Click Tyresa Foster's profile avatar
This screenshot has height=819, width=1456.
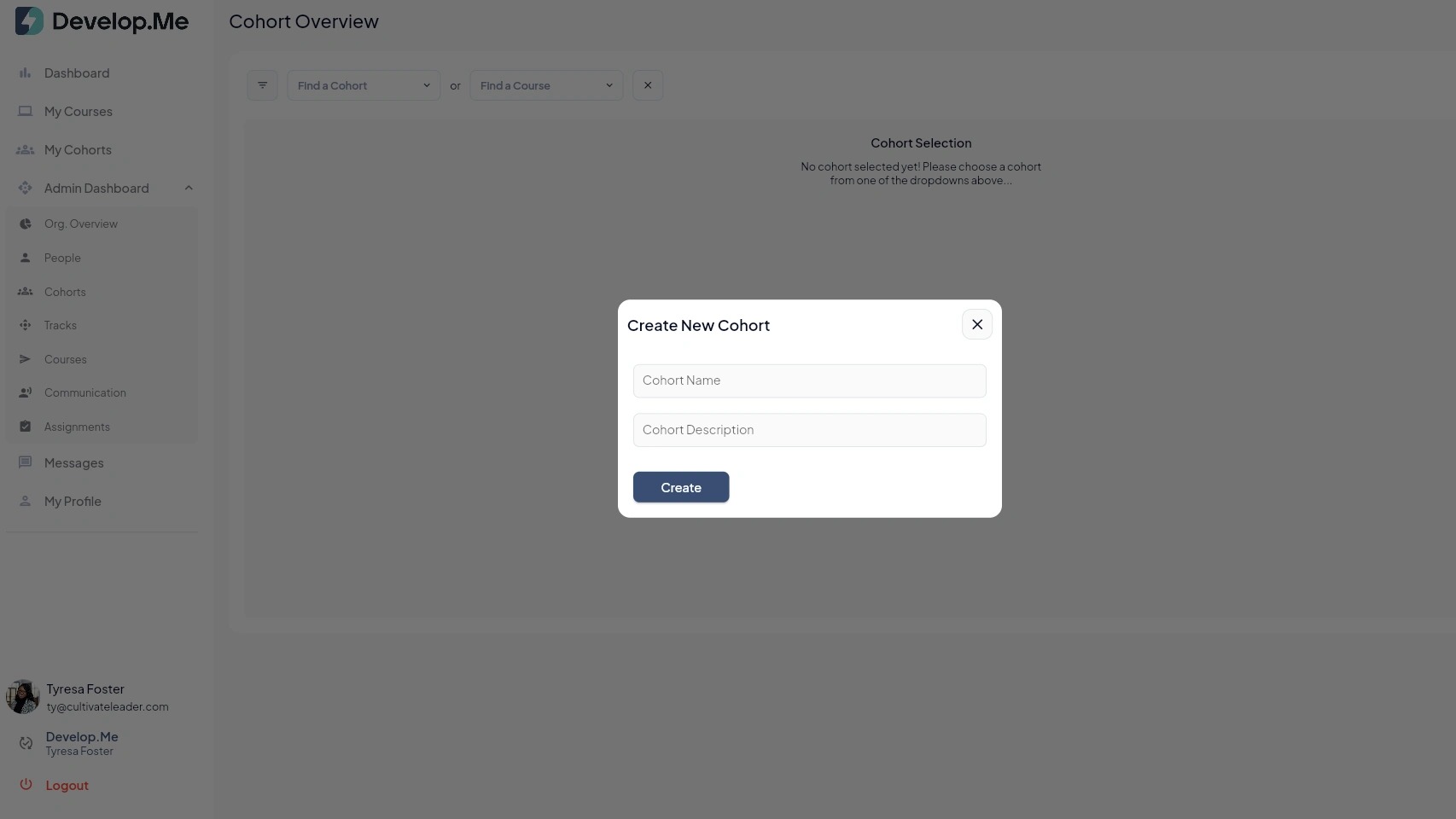point(23,697)
